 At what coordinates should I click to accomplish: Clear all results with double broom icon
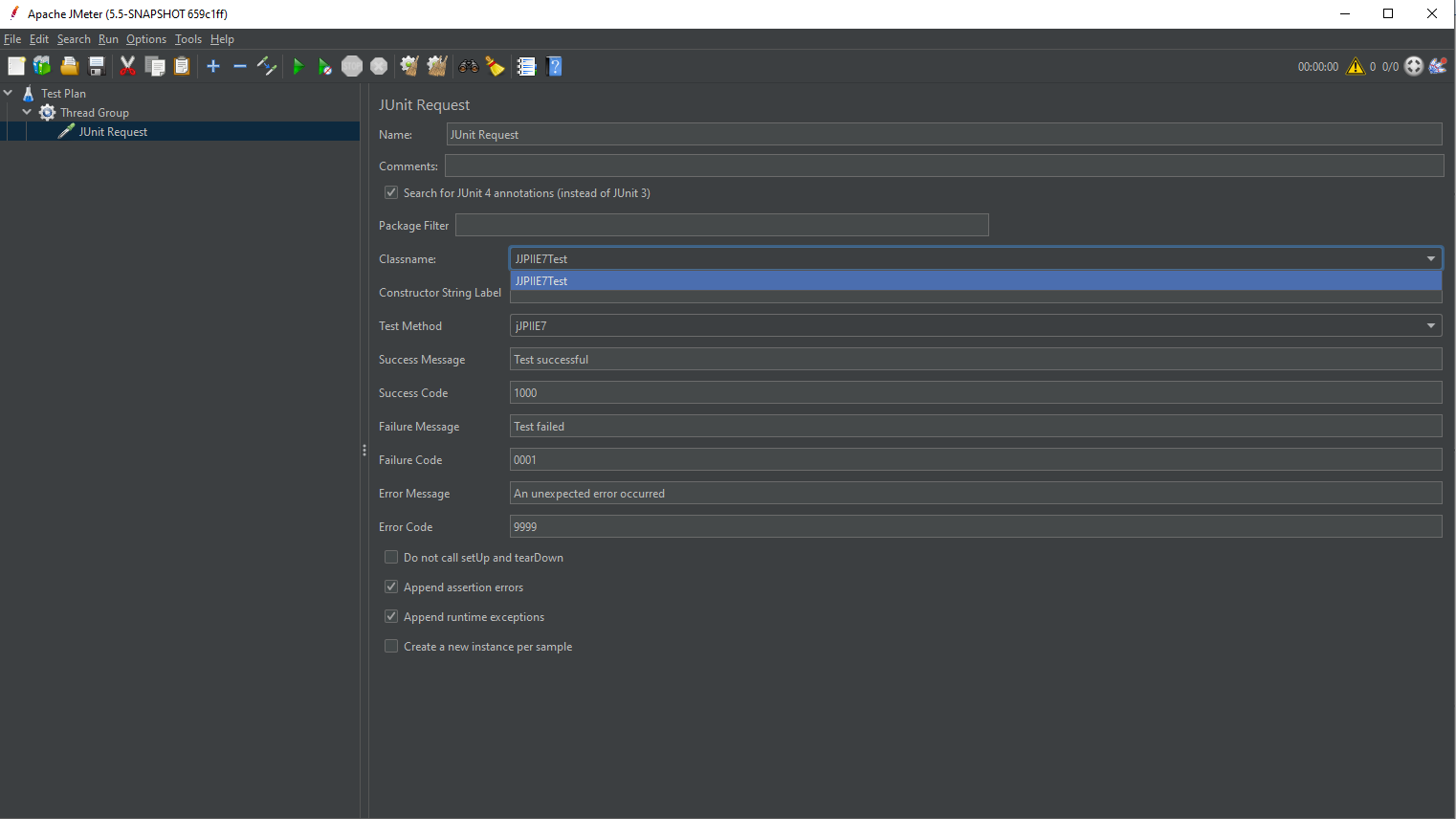(x=437, y=66)
